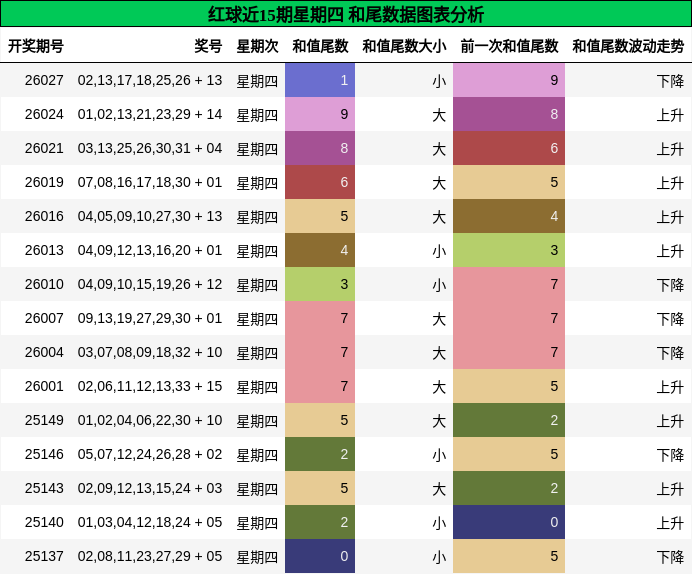The height and width of the screenshot is (574, 692).
Task: Click issue number 26001
Action: [x=44, y=386]
